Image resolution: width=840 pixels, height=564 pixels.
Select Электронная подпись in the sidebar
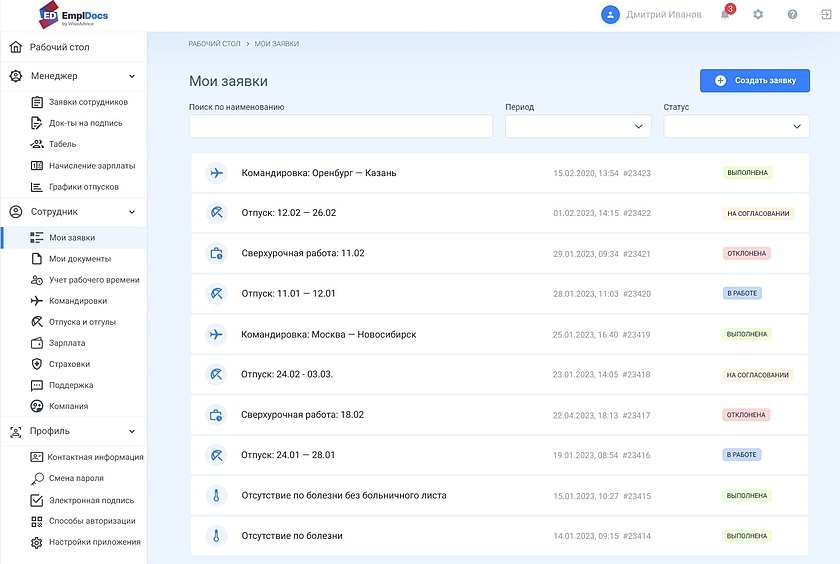click(90, 500)
